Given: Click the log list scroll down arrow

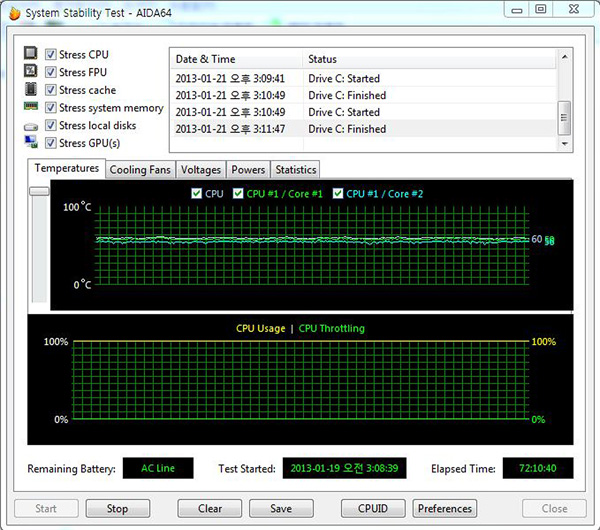Looking at the screenshot, I should [564, 144].
